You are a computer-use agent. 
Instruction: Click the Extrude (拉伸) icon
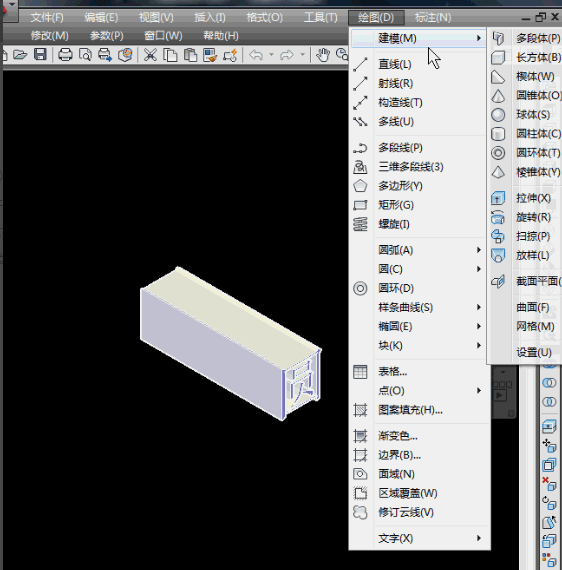click(498, 198)
